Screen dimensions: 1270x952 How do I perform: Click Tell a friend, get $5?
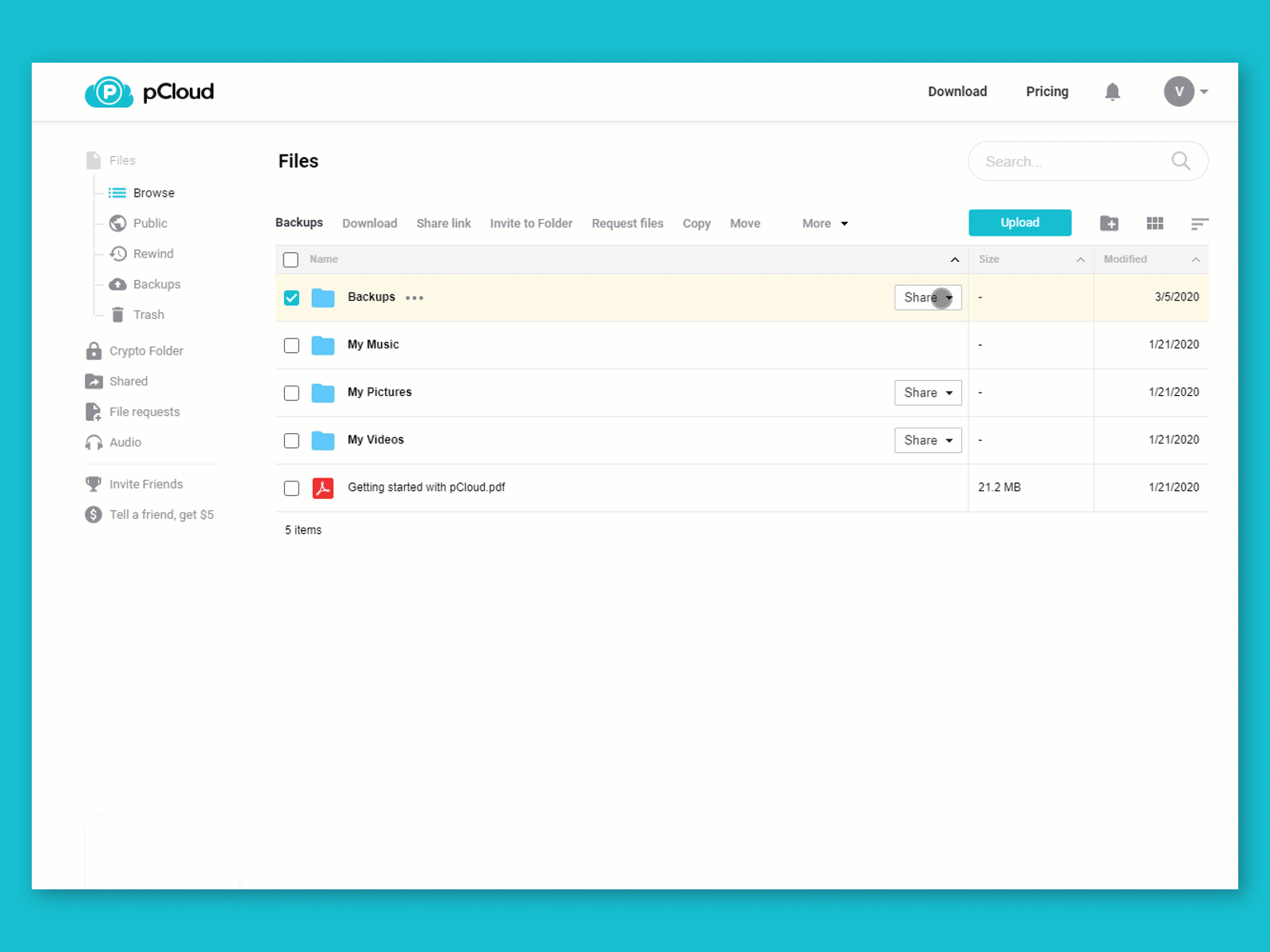click(161, 515)
